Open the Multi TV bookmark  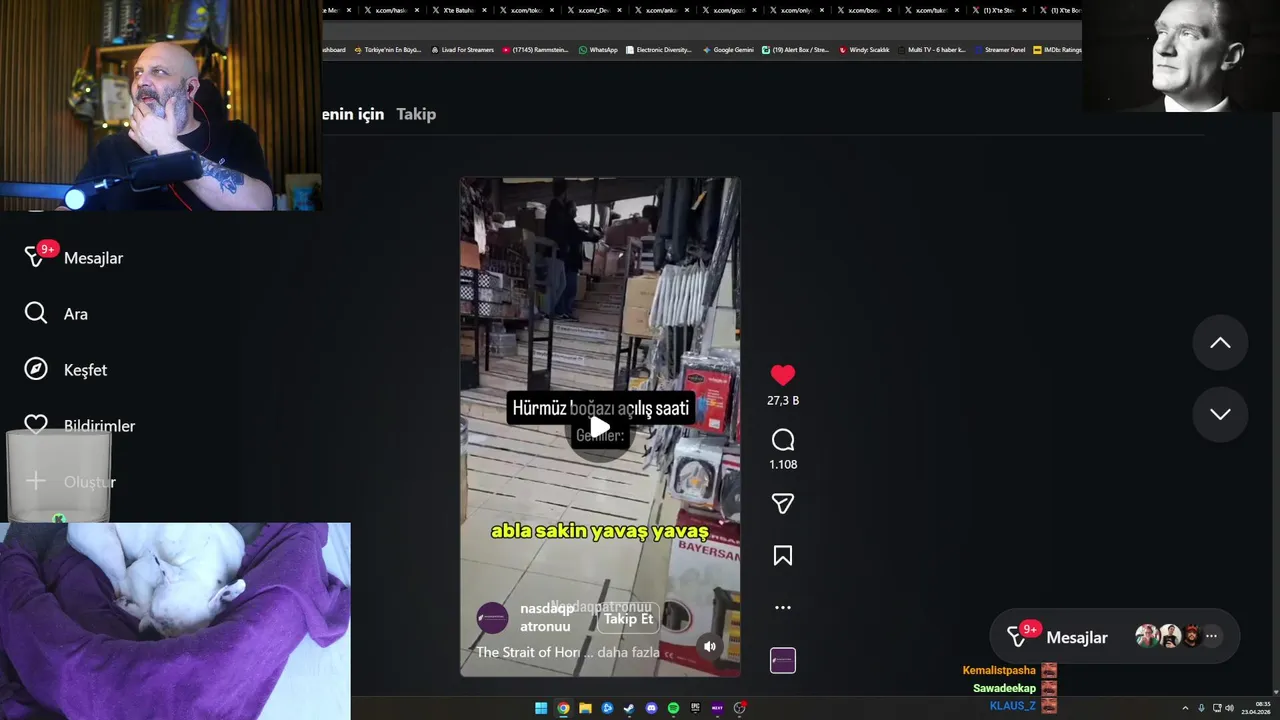click(931, 50)
